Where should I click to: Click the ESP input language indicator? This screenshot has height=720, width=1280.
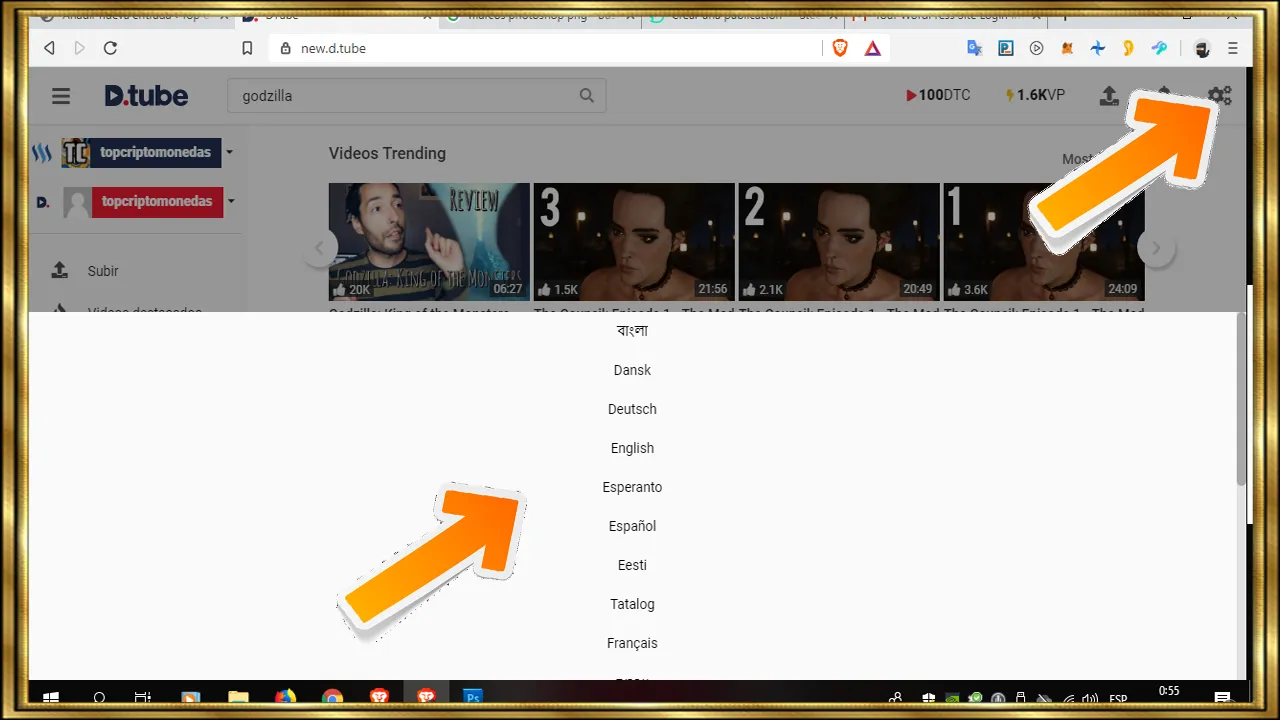pyautogui.click(x=1118, y=698)
